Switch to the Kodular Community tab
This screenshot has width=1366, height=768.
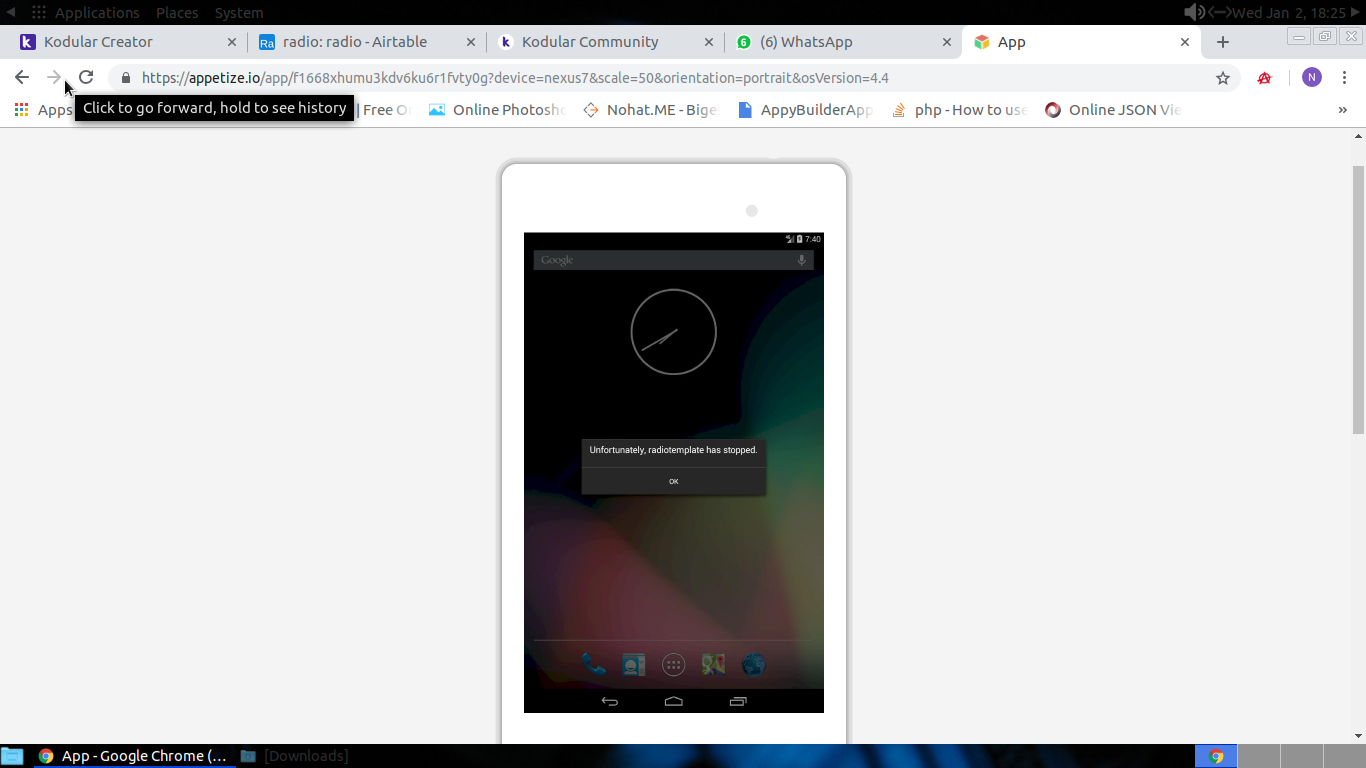[608, 42]
